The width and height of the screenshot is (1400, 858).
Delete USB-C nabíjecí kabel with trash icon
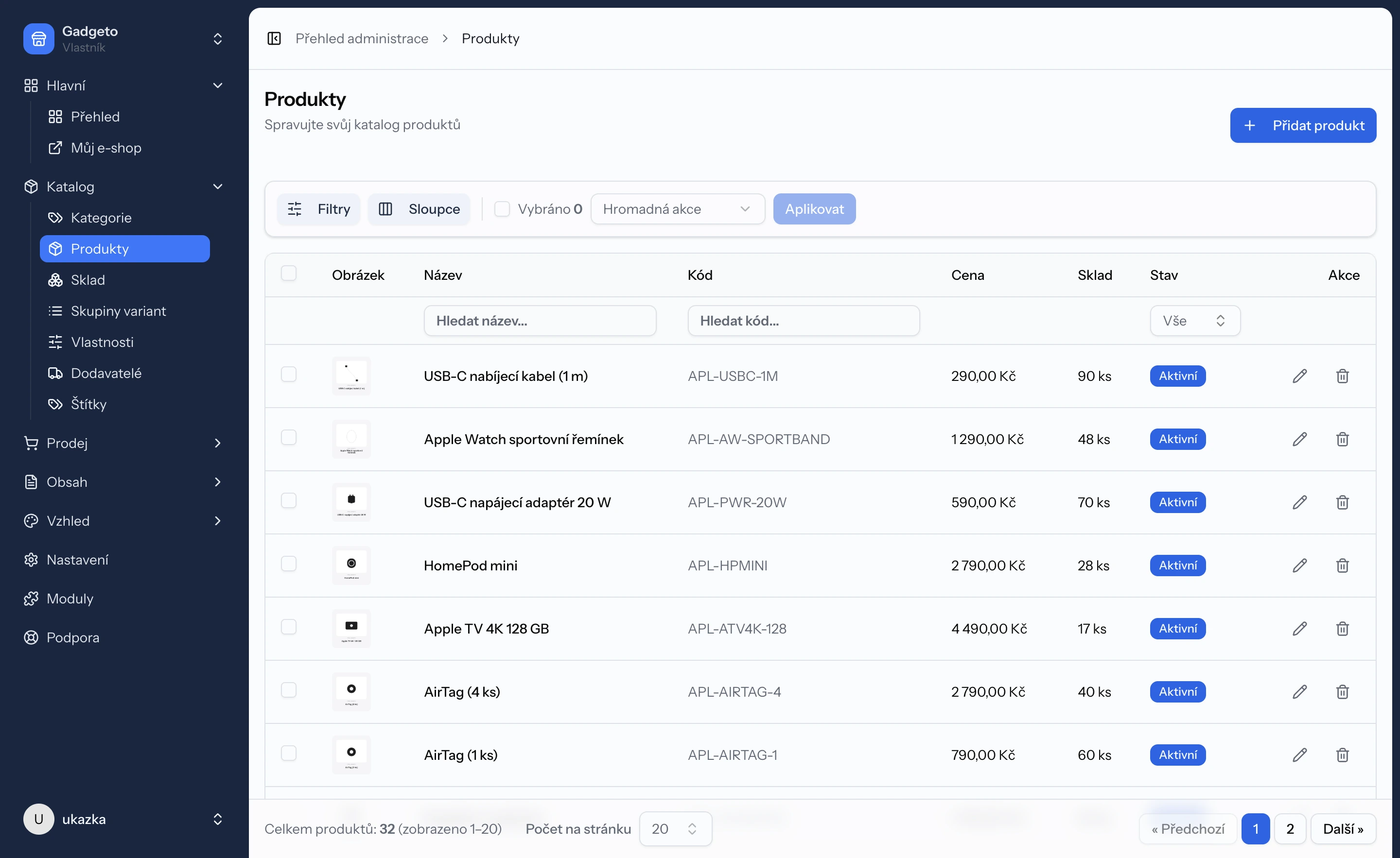[1342, 376]
